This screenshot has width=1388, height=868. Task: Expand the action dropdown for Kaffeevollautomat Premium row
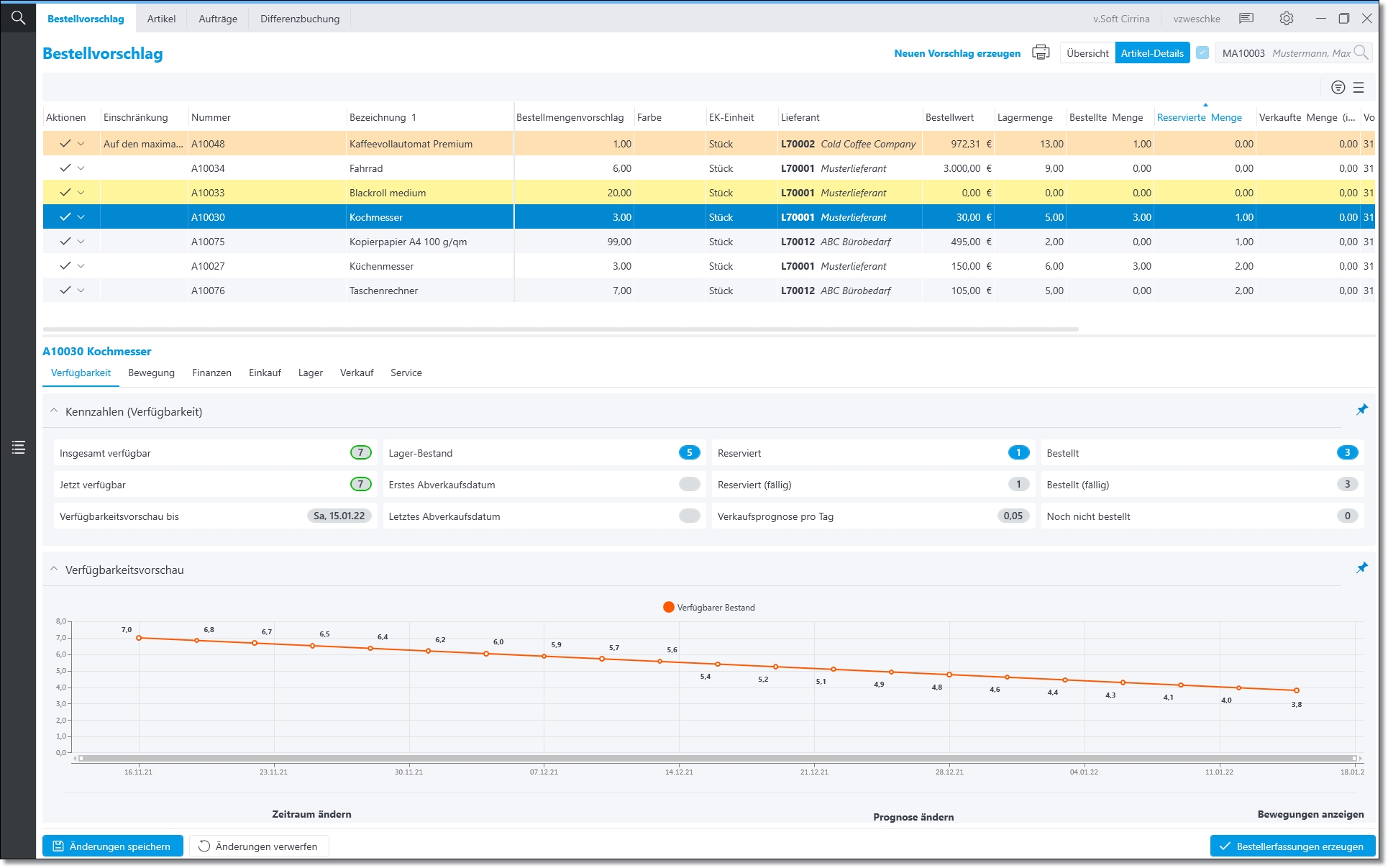click(81, 144)
